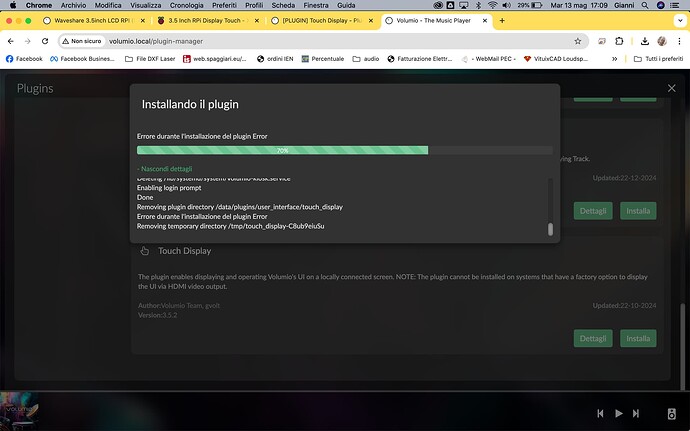This screenshot has height=431, width=690.
Task: Click Dettagli for Touch Display plugin
Action: pos(593,338)
